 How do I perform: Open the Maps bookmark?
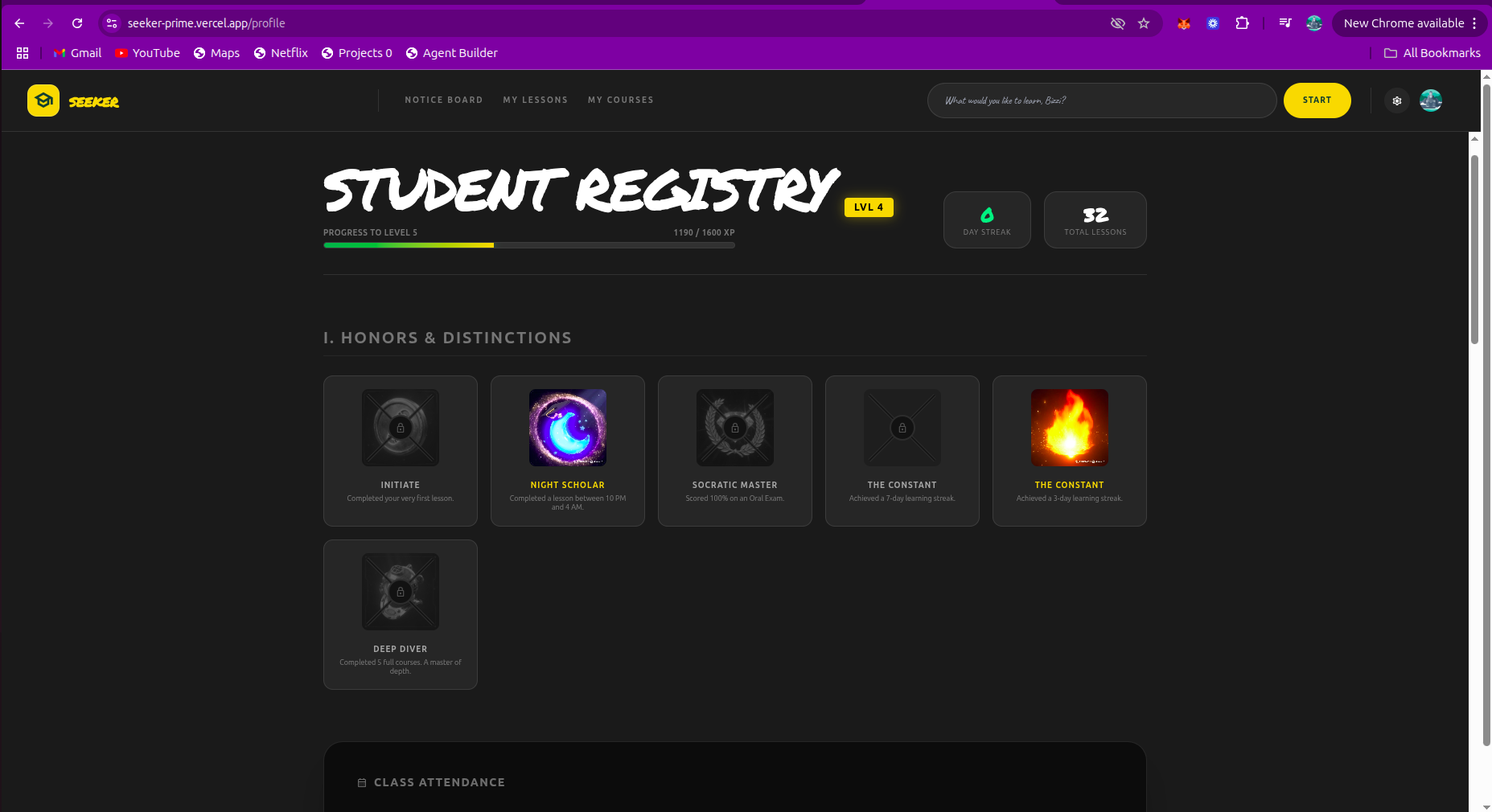click(x=216, y=53)
